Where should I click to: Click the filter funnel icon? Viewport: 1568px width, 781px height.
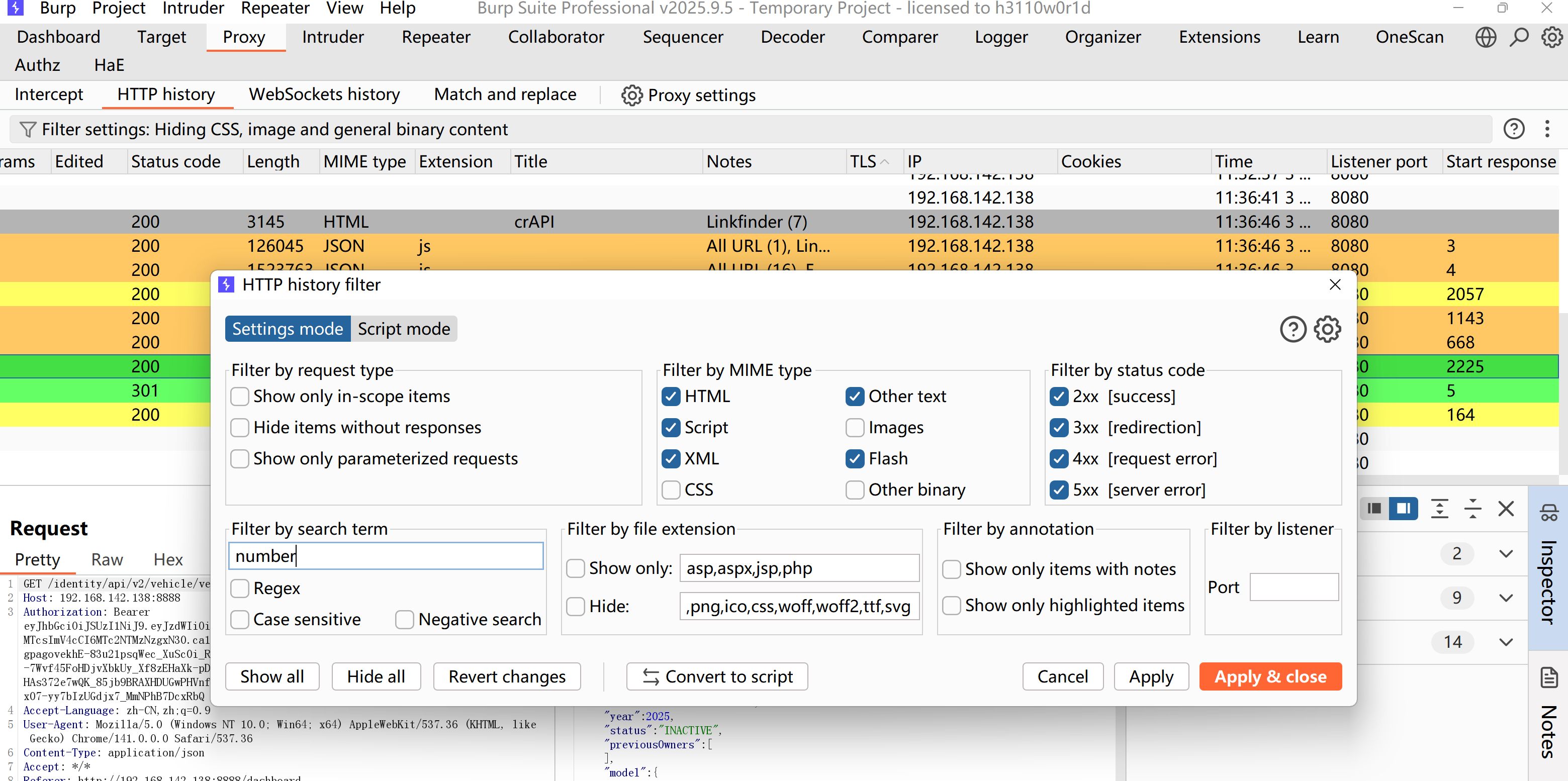click(x=27, y=129)
